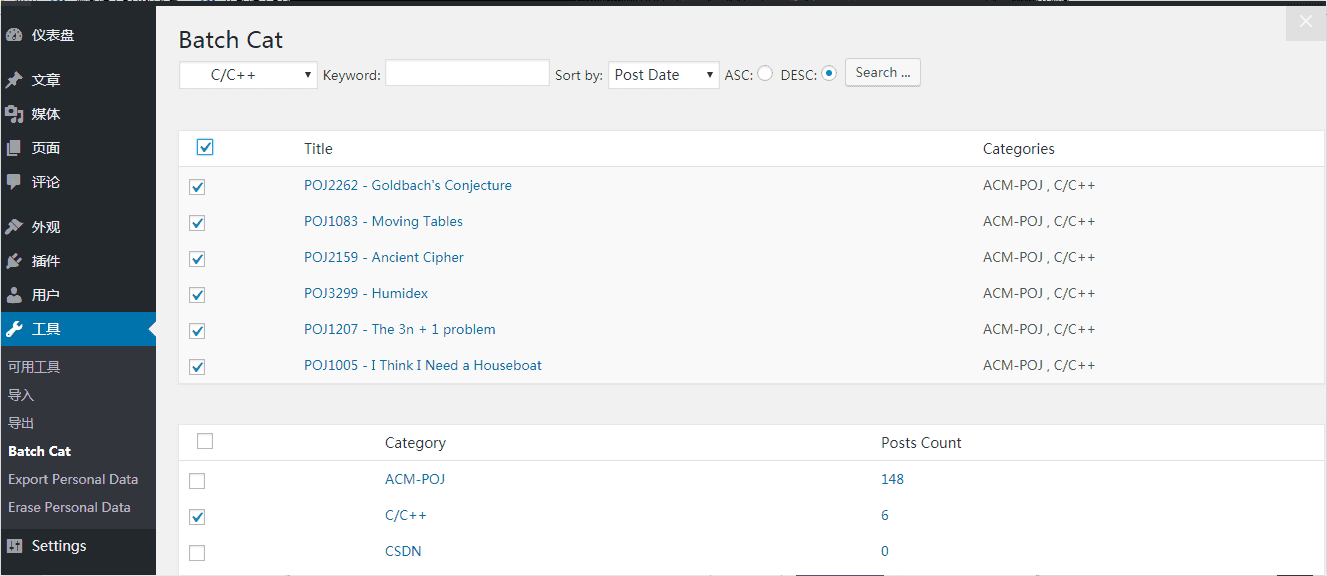Open the C/C++ category filter dropdown

(x=248, y=75)
